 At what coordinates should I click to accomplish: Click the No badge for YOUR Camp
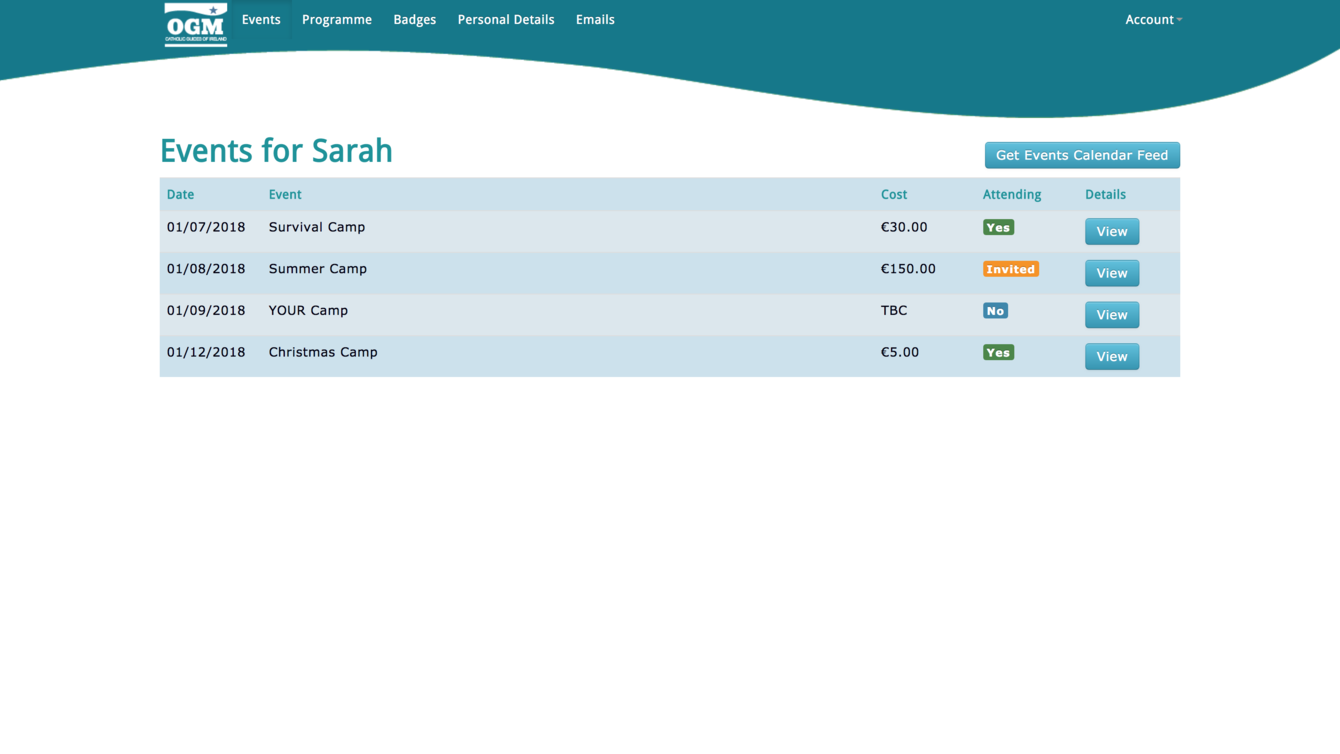click(x=995, y=310)
